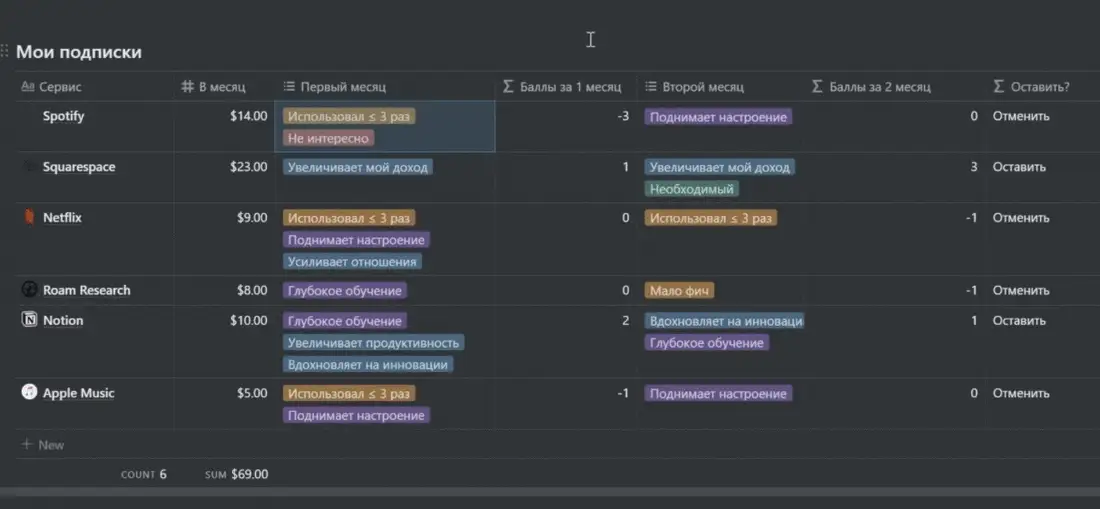Click Apple Music's first-month Поднимает настроение tag
1100x509 pixels.
(356, 416)
